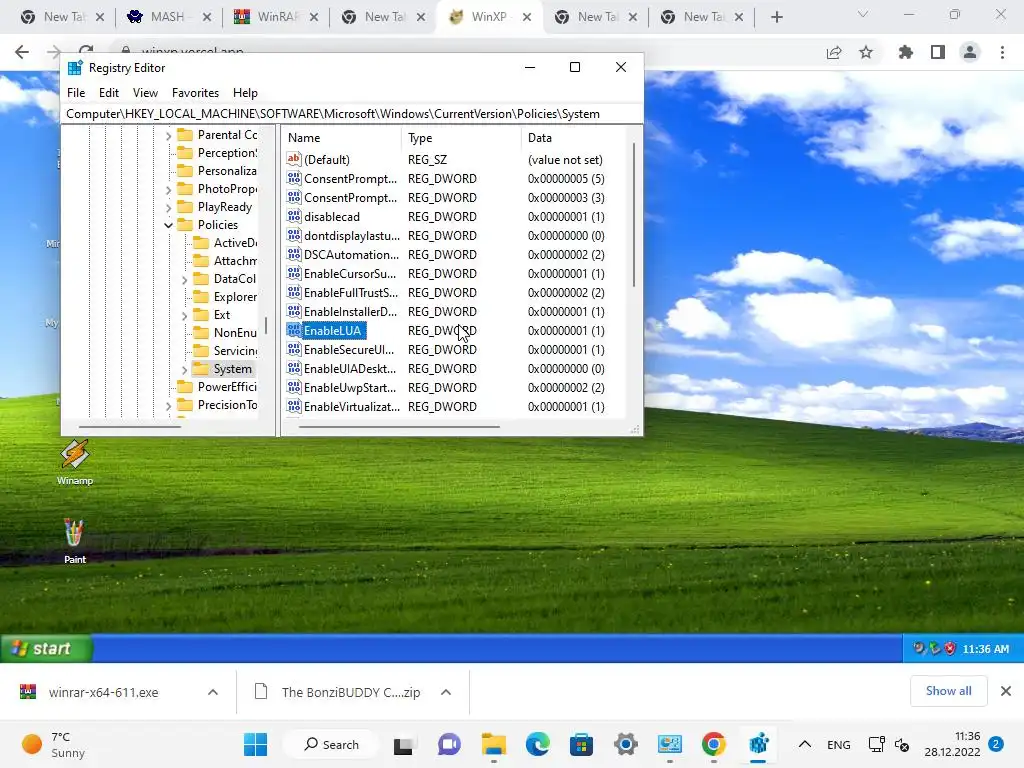
Task: Share this page icon in address bar
Action: tap(834, 52)
